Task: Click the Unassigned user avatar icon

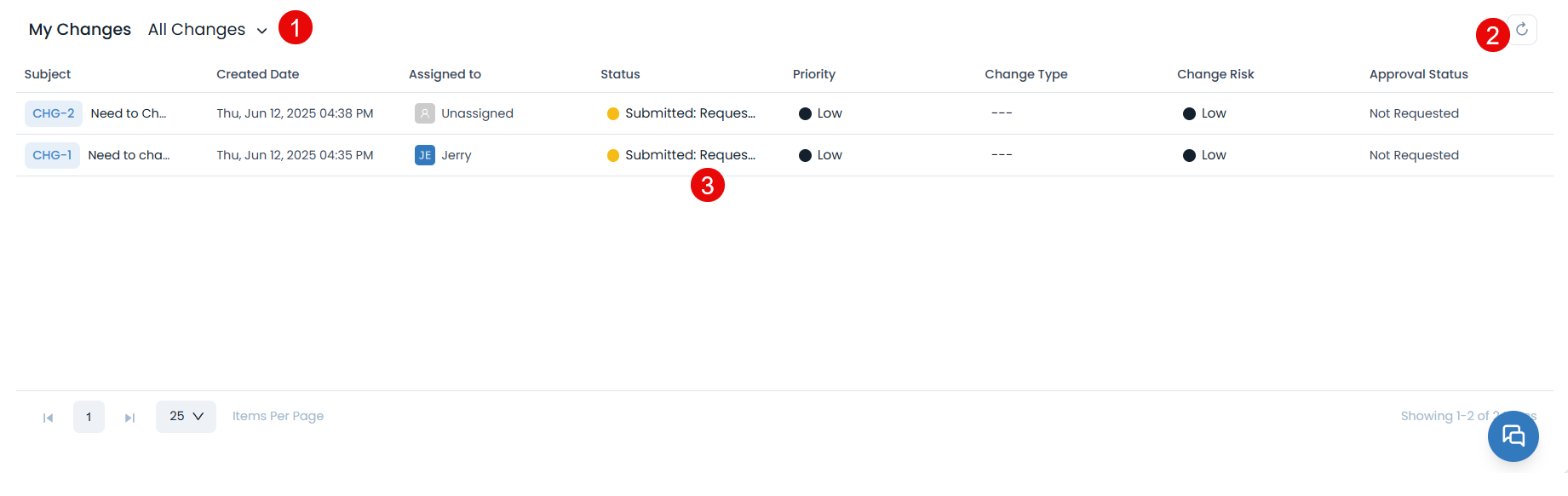Action: click(x=424, y=113)
